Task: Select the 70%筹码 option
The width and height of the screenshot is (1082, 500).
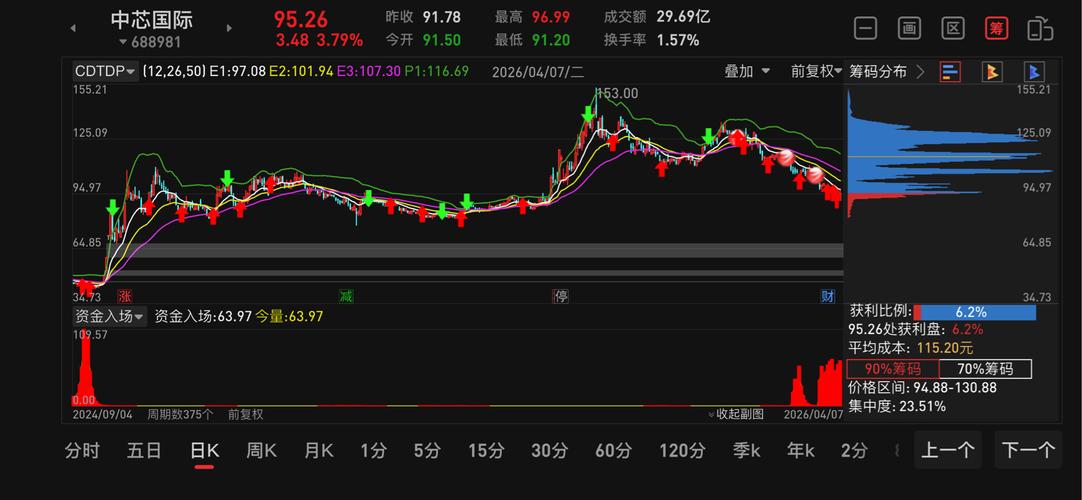Action: [985, 369]
